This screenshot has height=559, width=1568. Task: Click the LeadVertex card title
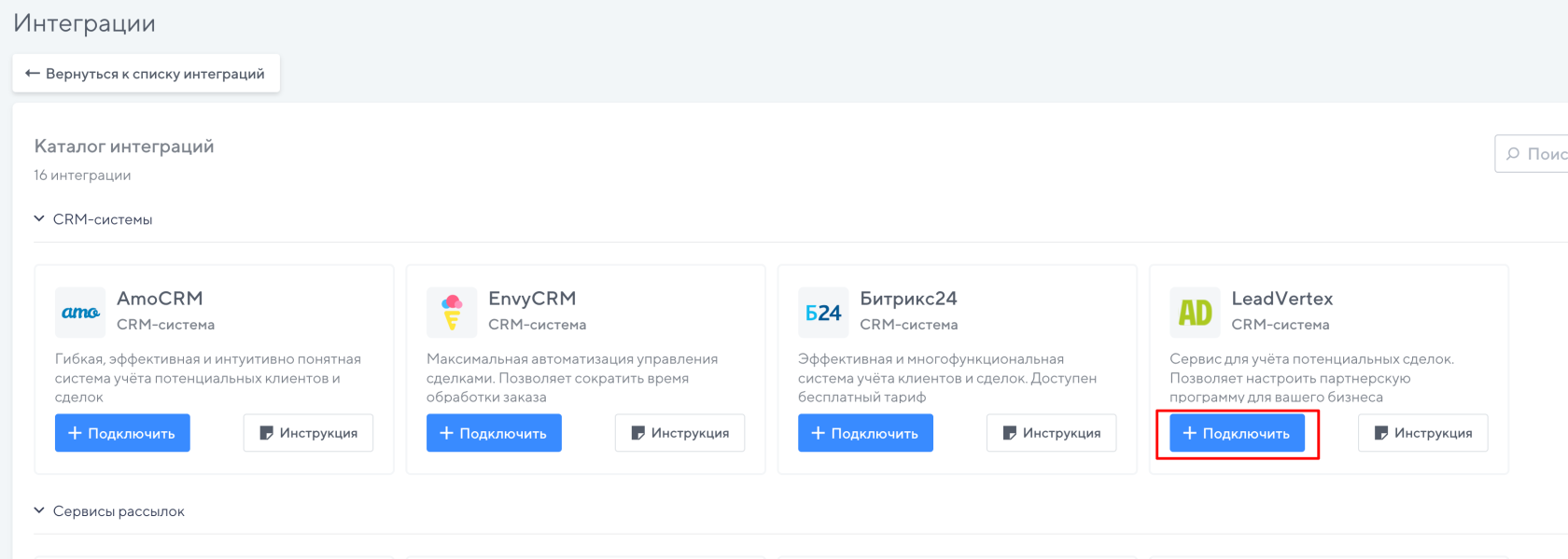coord(1281,299)
